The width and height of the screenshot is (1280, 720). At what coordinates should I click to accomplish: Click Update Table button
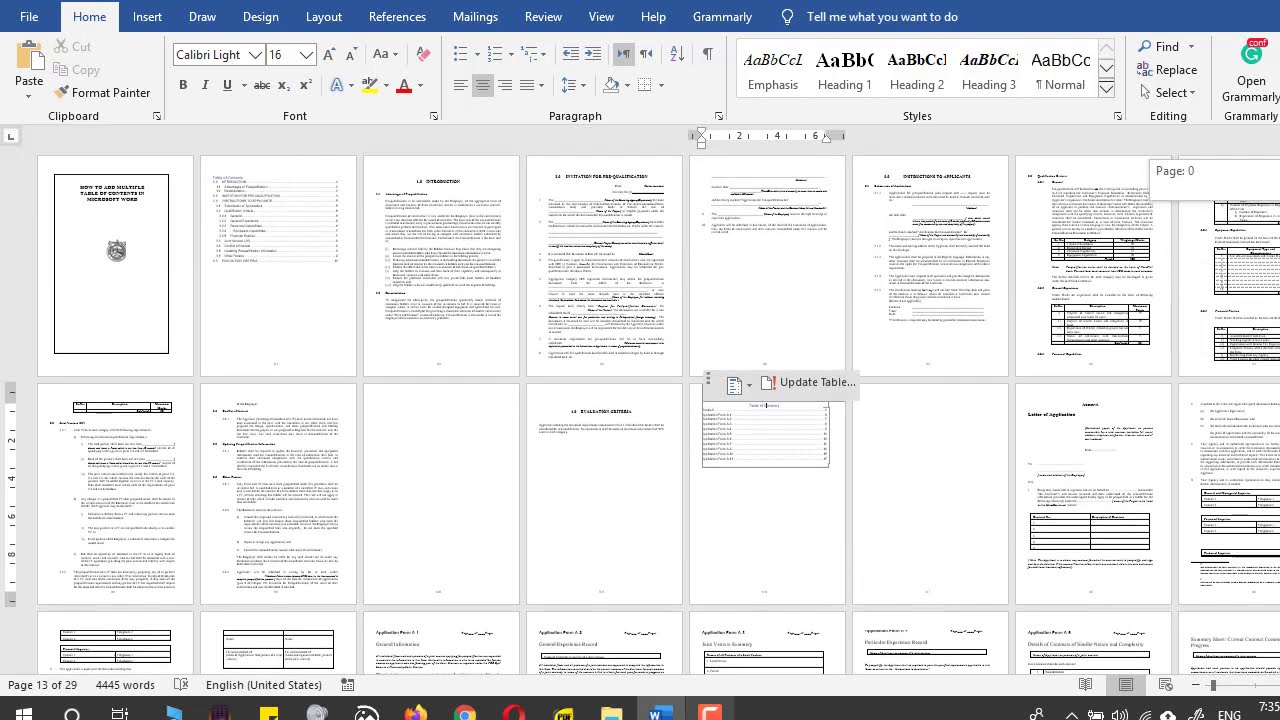(x=807, y=382)
